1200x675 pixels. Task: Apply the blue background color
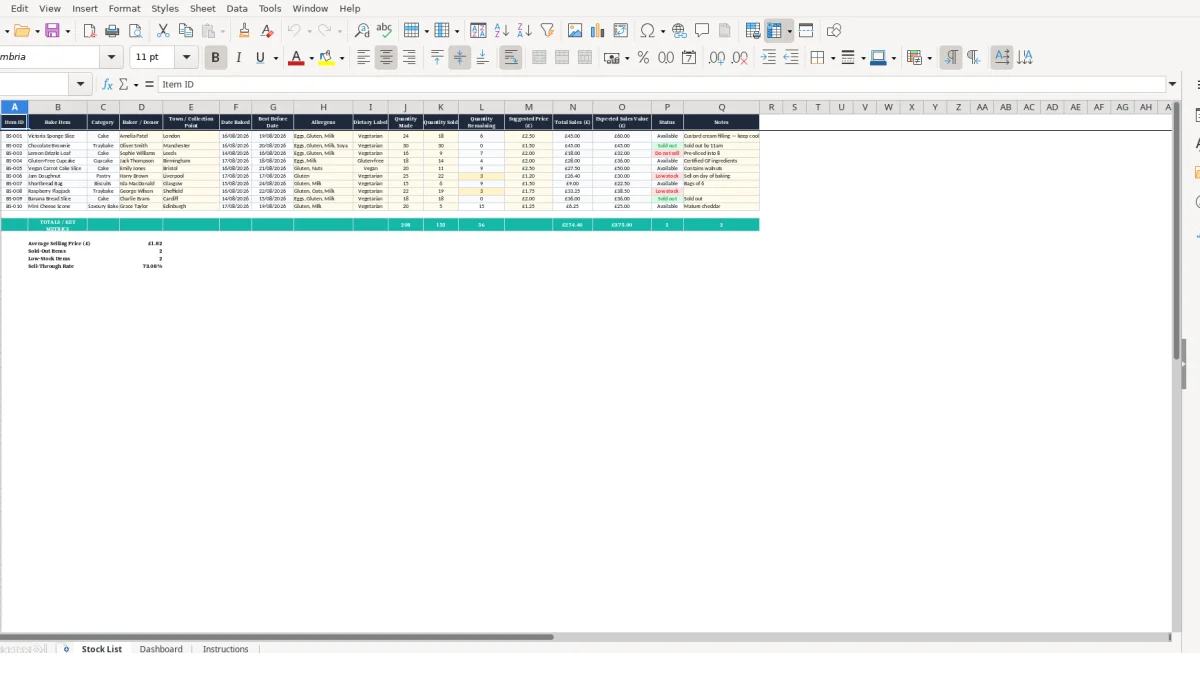[878, 58]
